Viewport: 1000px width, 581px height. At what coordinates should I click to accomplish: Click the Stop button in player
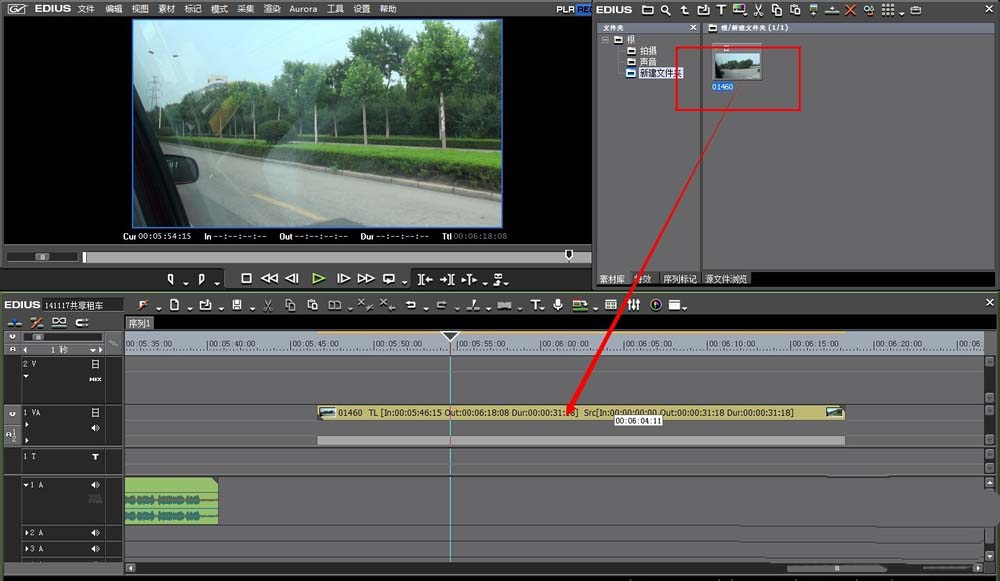246,278
